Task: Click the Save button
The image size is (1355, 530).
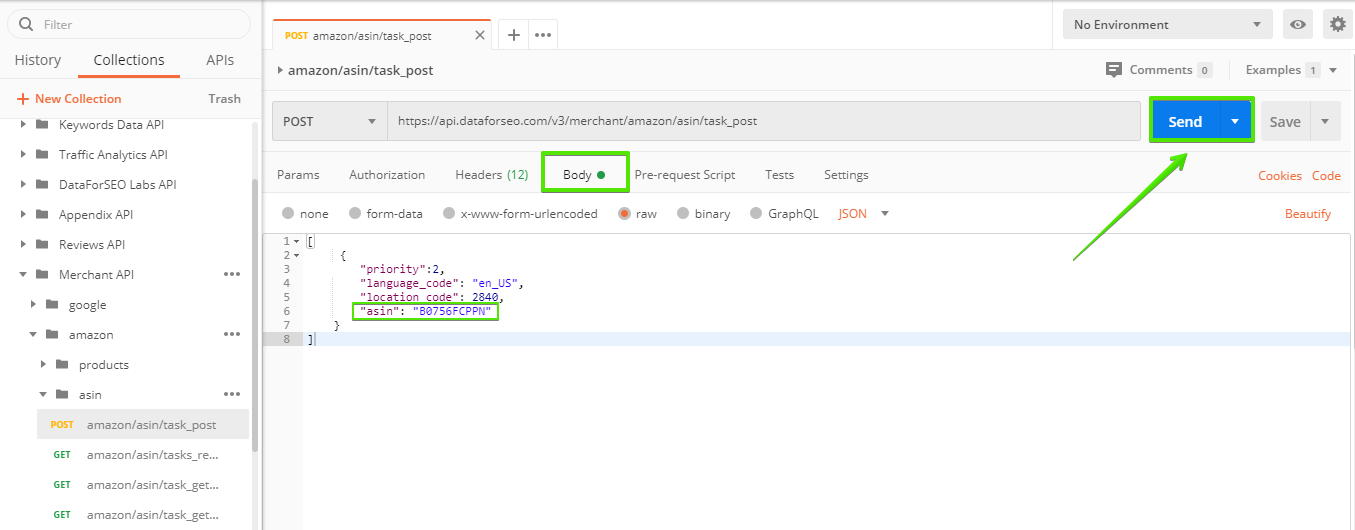Action: pyautogui.click(x=1285, y=121)
